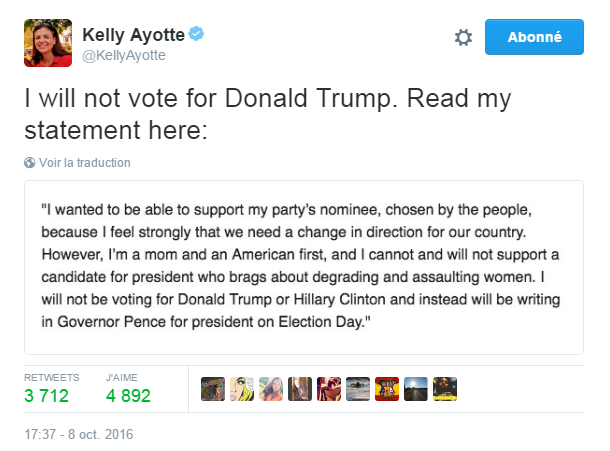Image resolution: width=610 pixels, height=451 pixels.
Task: Open the 17:37 - 8 oct. 2016 timestamp
Action: (78, 435)
